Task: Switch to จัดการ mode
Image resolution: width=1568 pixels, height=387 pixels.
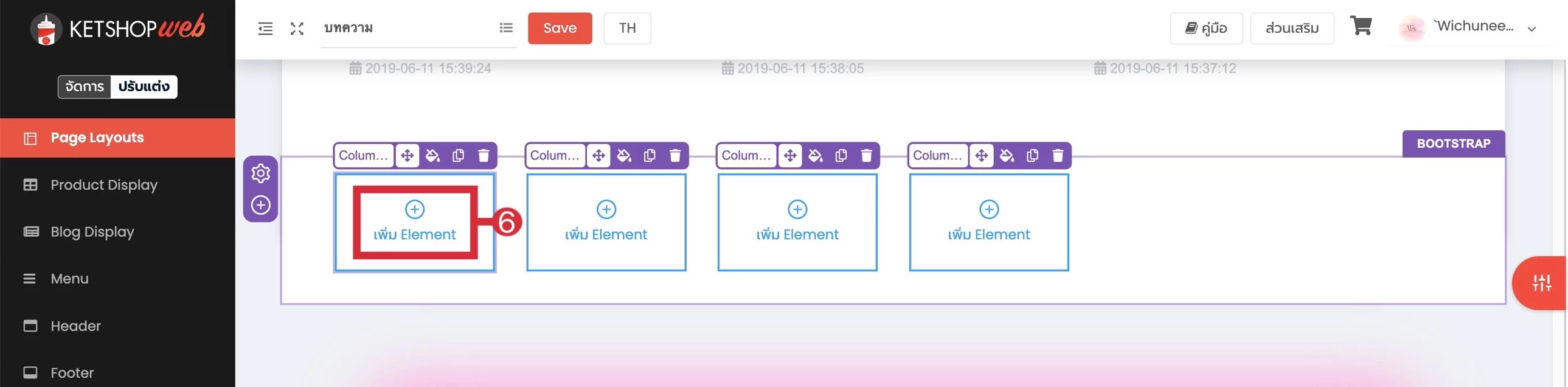Action: (85, 86)
